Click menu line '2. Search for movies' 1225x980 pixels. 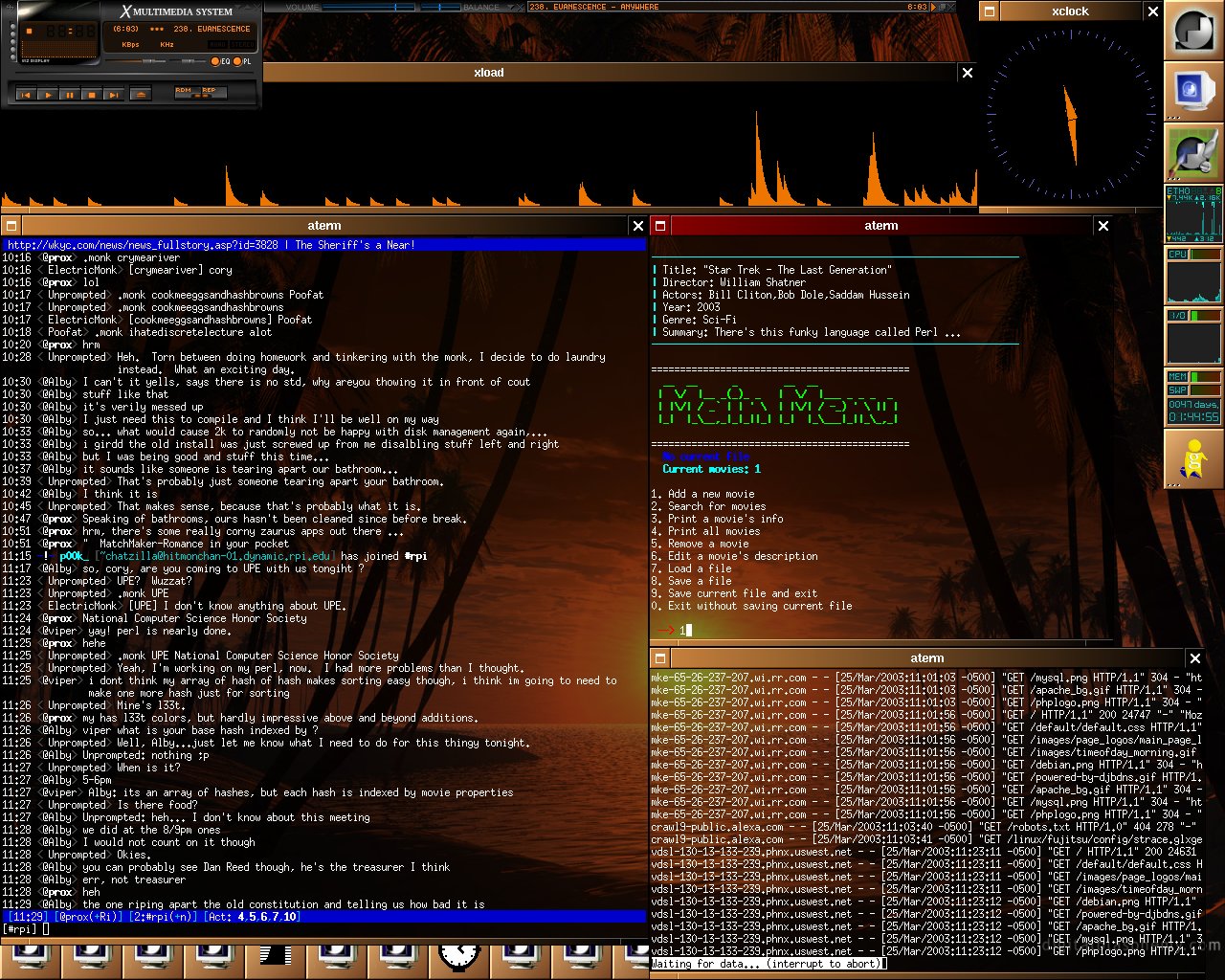708,506
